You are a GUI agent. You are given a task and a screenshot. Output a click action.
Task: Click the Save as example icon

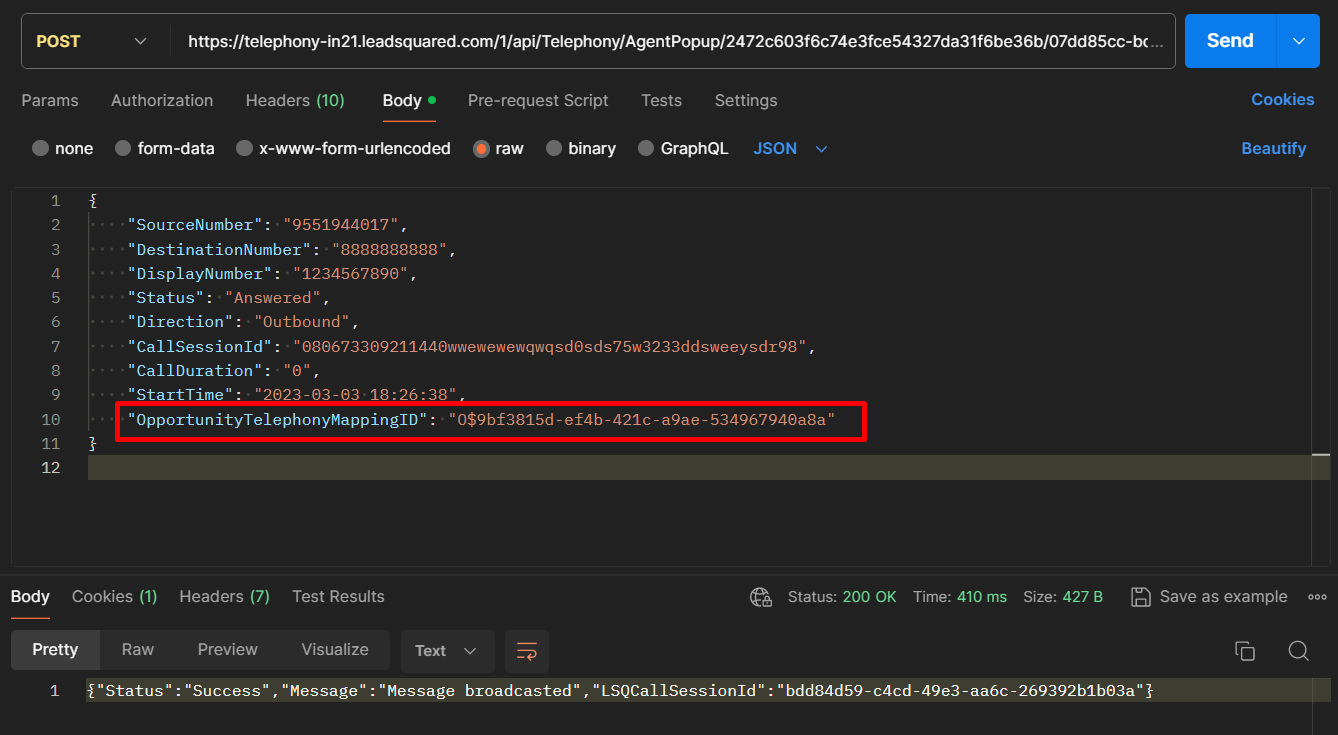pyautogui.click(x=1140, y=597)
